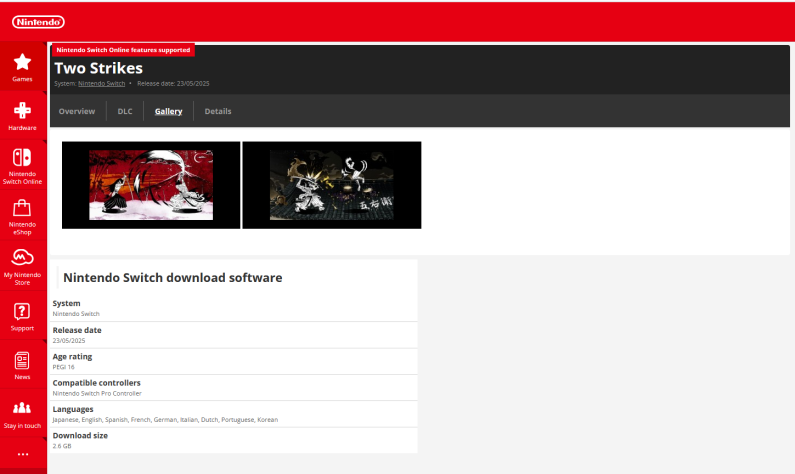The image size is (795, 474).
Task: Click the Support question mark icon
Action: pyautogui.click(x=22, y=311)
